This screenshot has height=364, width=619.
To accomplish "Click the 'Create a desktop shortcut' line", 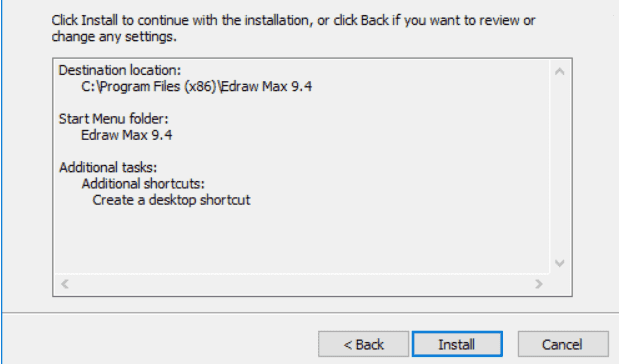I will 171,200.
